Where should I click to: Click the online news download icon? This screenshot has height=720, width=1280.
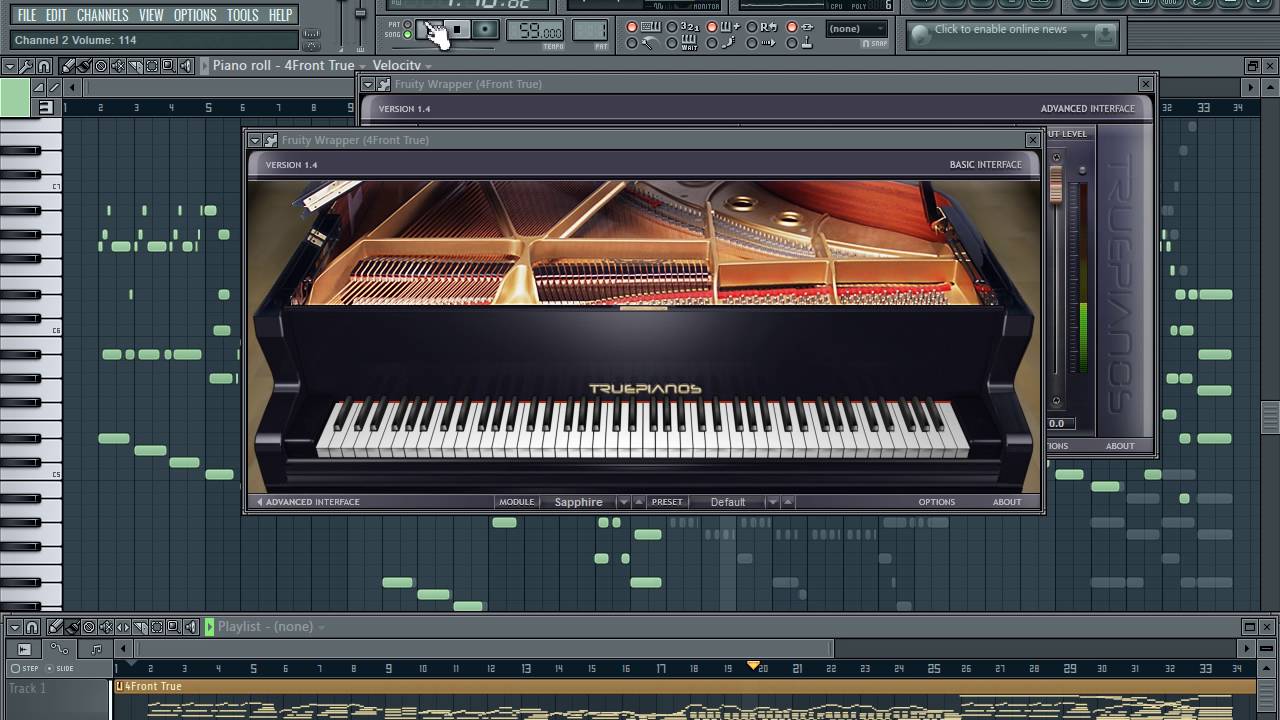pos(1104,35)
